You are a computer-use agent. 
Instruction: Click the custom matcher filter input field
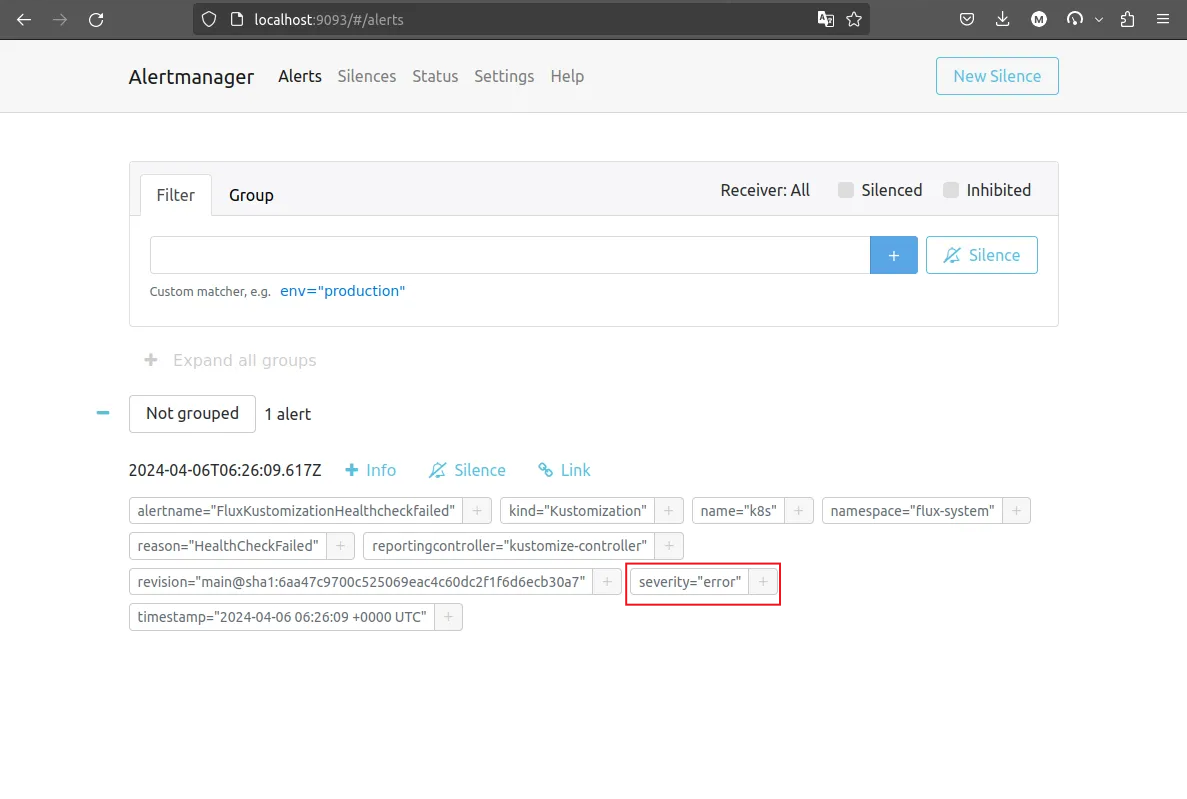[509, 255]
